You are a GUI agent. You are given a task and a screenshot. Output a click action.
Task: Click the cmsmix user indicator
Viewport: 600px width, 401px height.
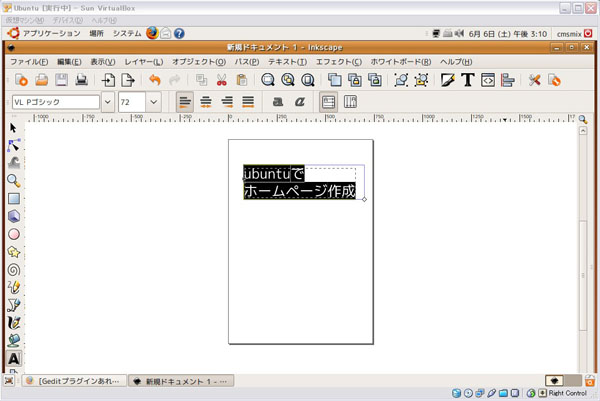(569, 34)
